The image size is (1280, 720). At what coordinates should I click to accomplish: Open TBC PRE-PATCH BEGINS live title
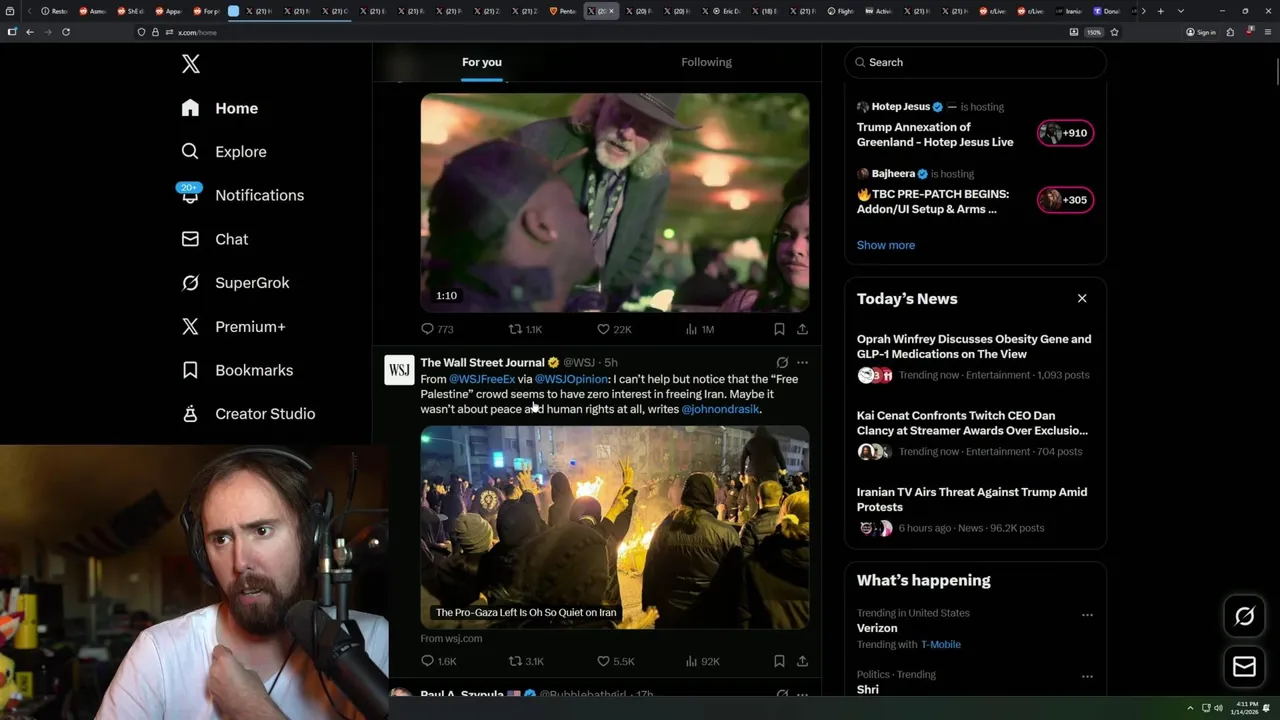click(933, 201)
